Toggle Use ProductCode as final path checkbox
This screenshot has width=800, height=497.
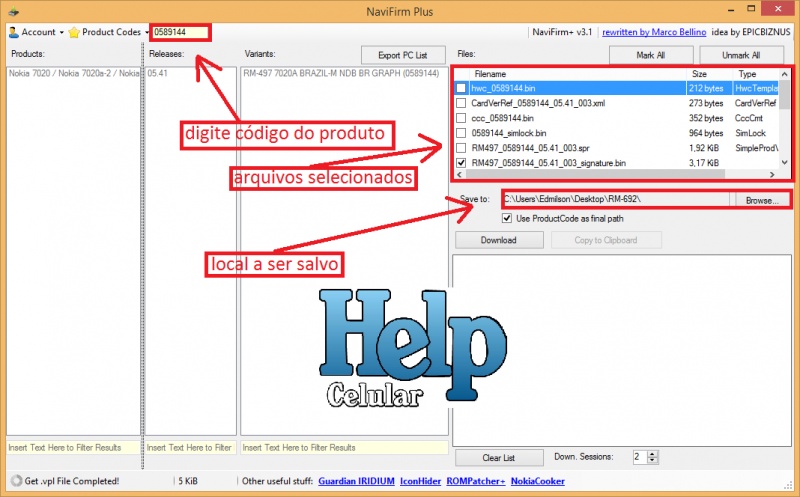click(507, 218)
